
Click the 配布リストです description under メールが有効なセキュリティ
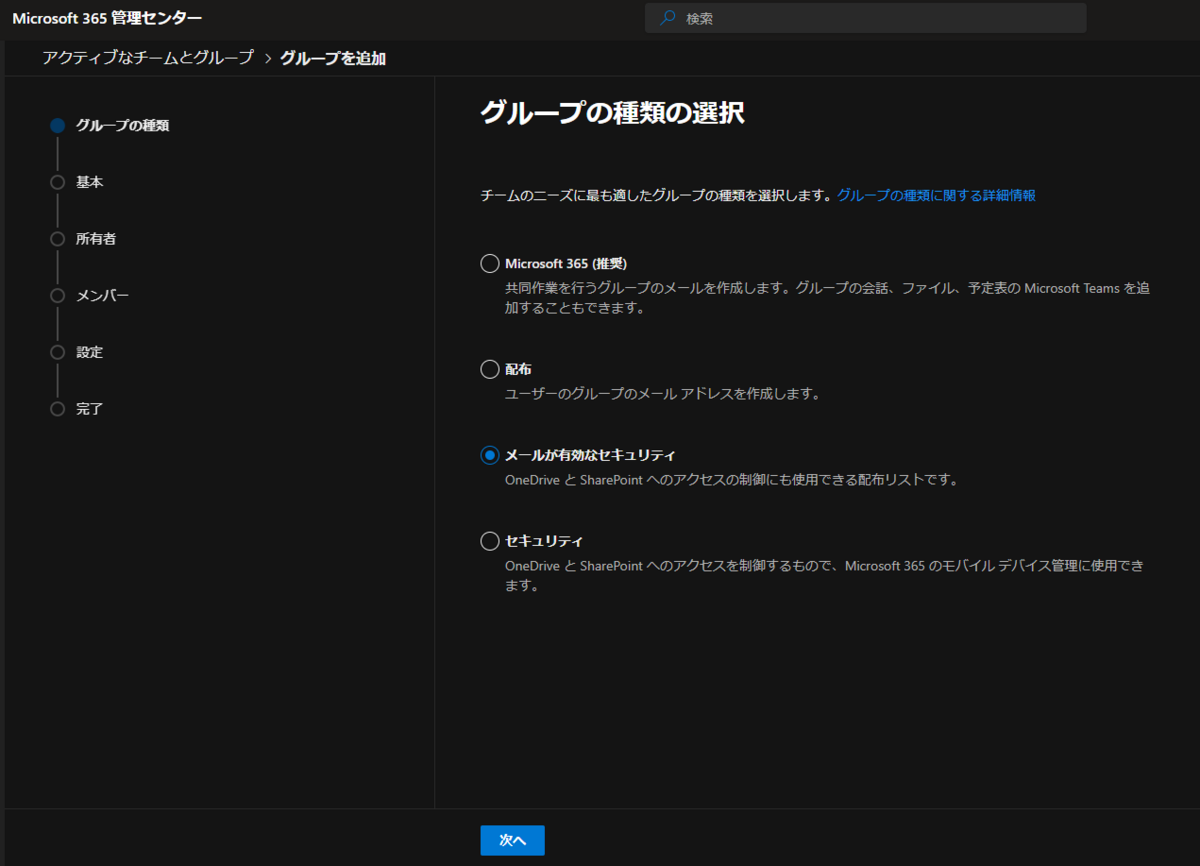coord(732,480)
